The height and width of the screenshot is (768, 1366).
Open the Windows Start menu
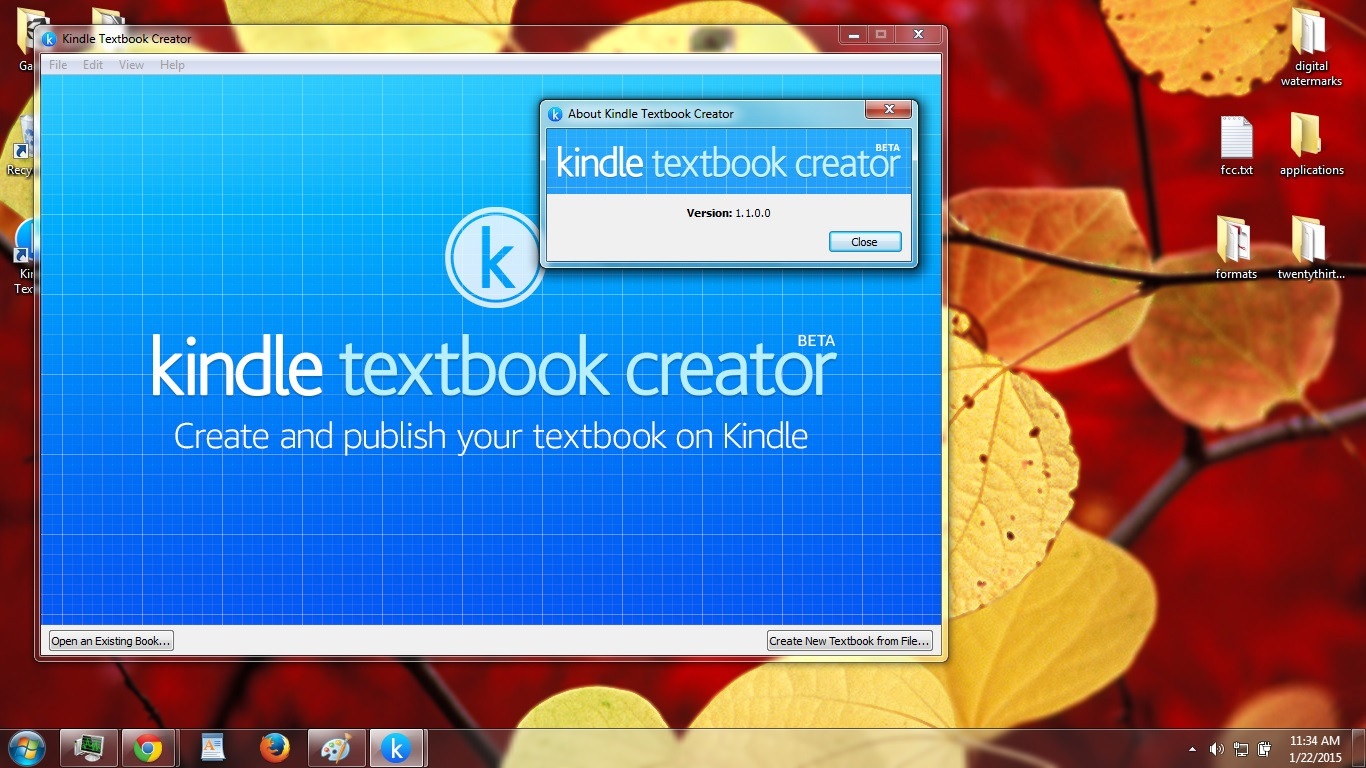point(26,748)
